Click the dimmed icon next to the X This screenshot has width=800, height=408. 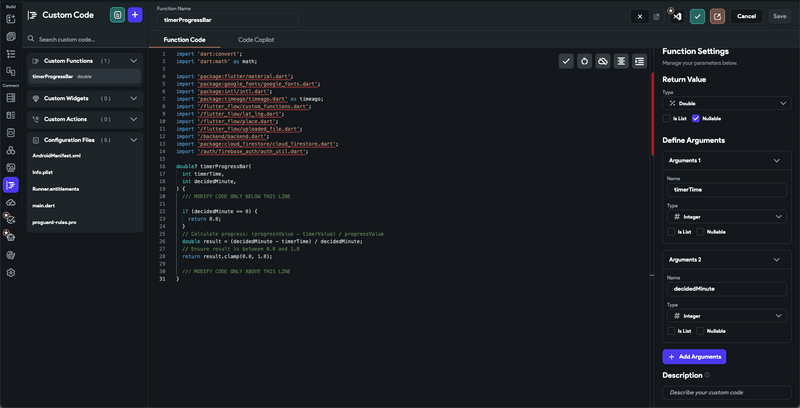click(x=657, y=16)
